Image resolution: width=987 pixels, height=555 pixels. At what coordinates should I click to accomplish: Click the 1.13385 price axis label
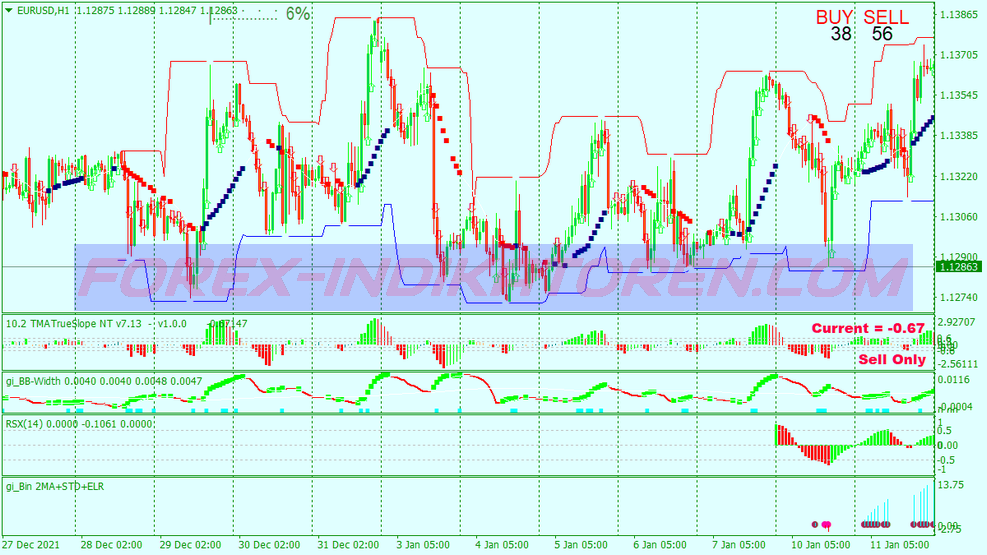coord(959,135)
